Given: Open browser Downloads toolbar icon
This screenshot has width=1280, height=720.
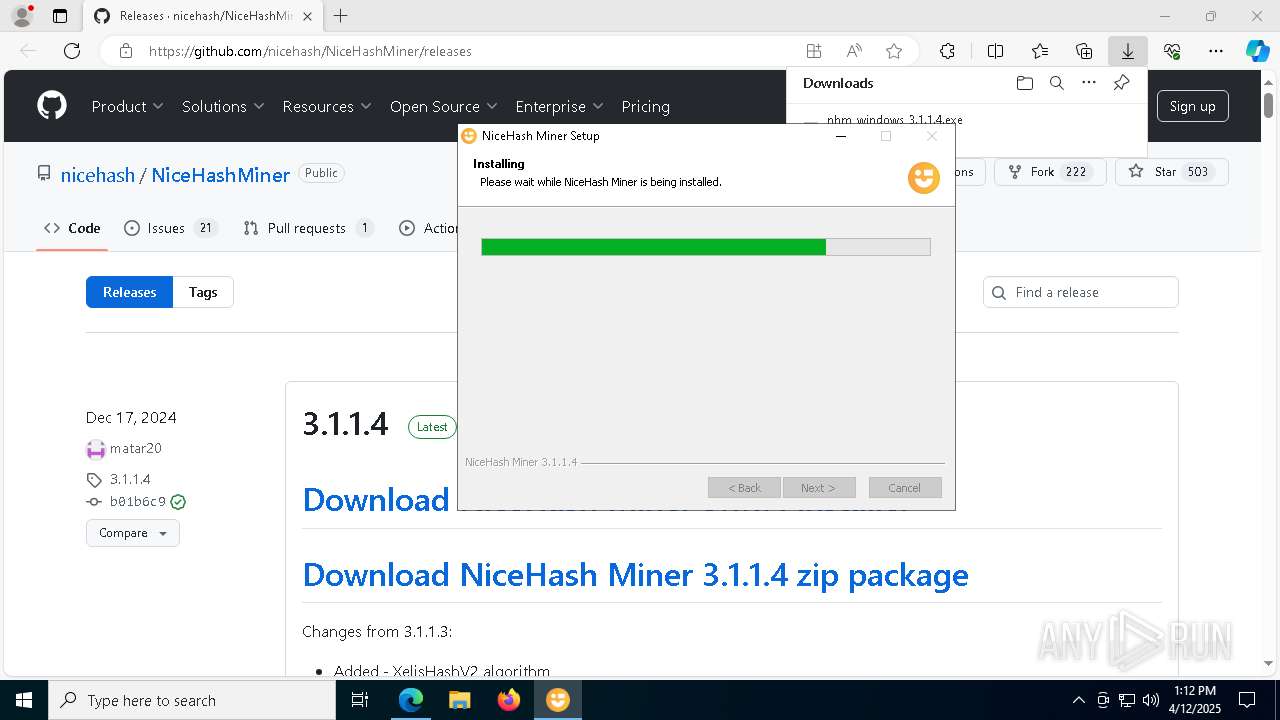Looking at the screenshot, I should pos(1127,51).
